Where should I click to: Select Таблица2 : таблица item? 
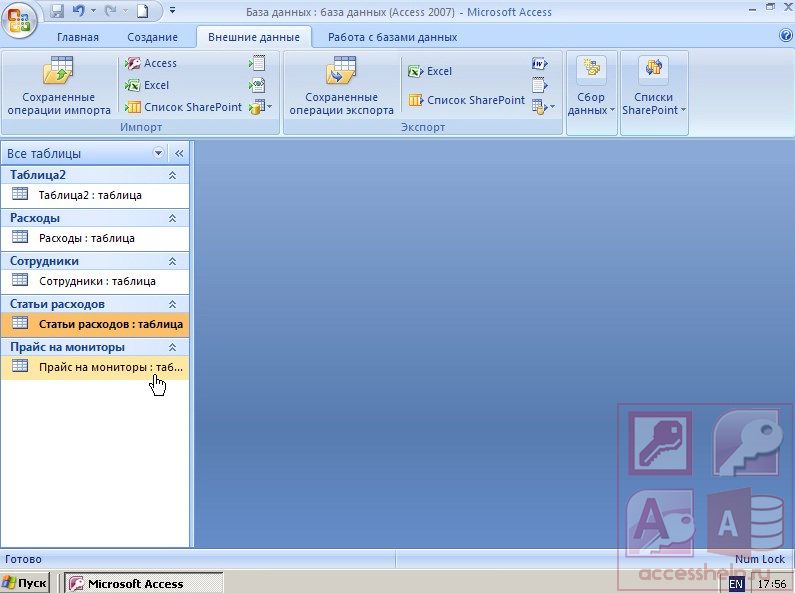pos(95,195)
